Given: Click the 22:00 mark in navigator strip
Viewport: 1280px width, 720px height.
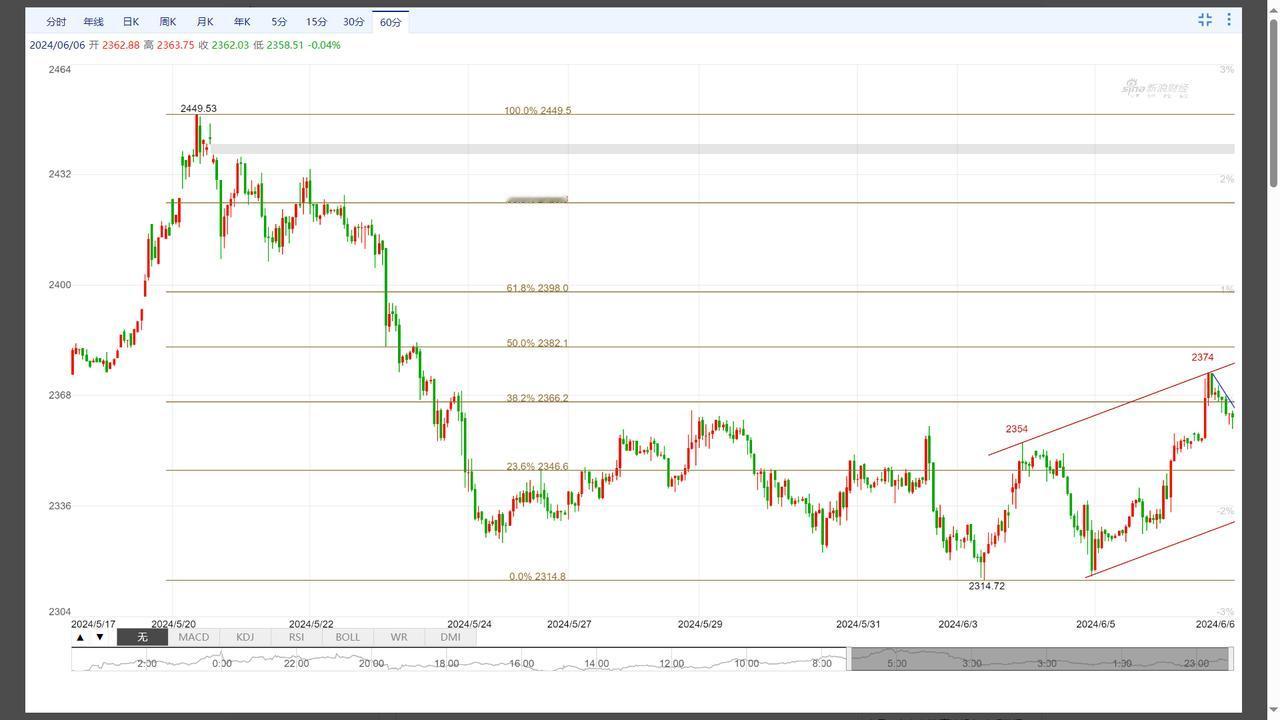Looking at the screenshot, I should point(296,663).
